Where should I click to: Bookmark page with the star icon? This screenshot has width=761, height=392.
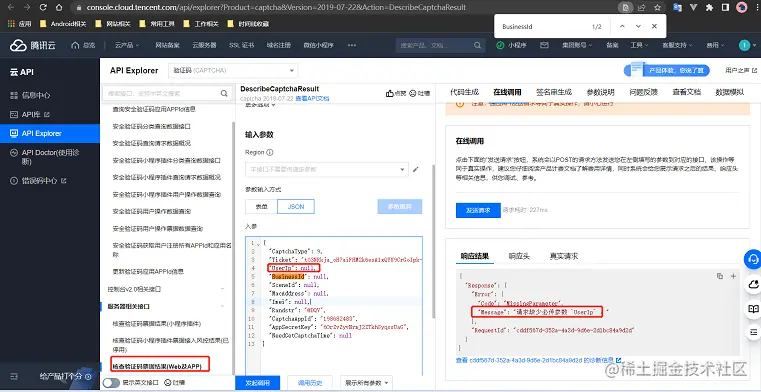tap(657, 7)
